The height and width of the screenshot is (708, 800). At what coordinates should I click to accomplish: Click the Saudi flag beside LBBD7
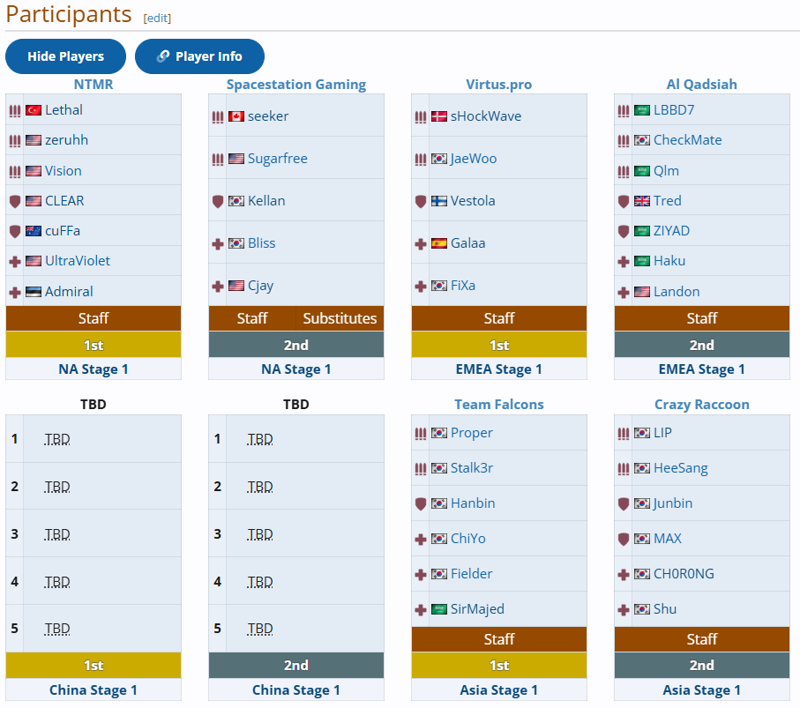(x=642, y=110)
